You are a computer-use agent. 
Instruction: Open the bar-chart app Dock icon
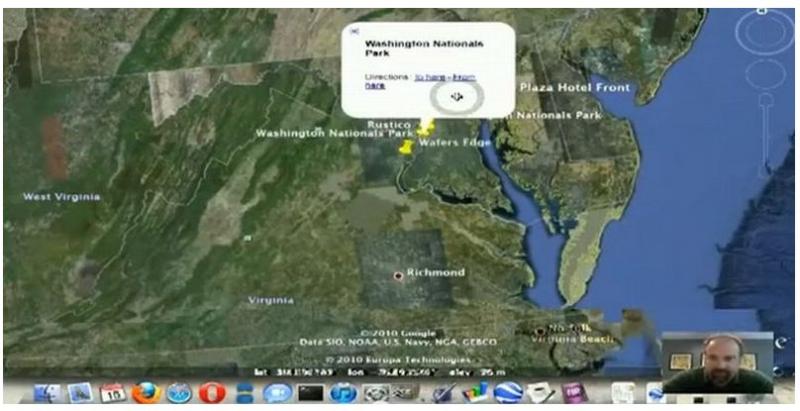476,393
